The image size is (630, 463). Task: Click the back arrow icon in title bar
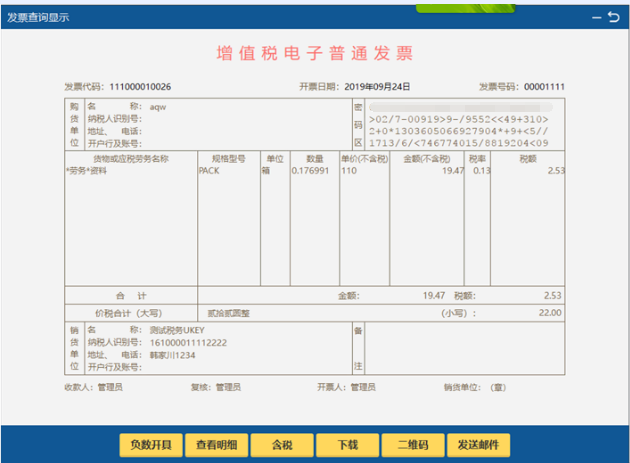click(x=614, y=17)
